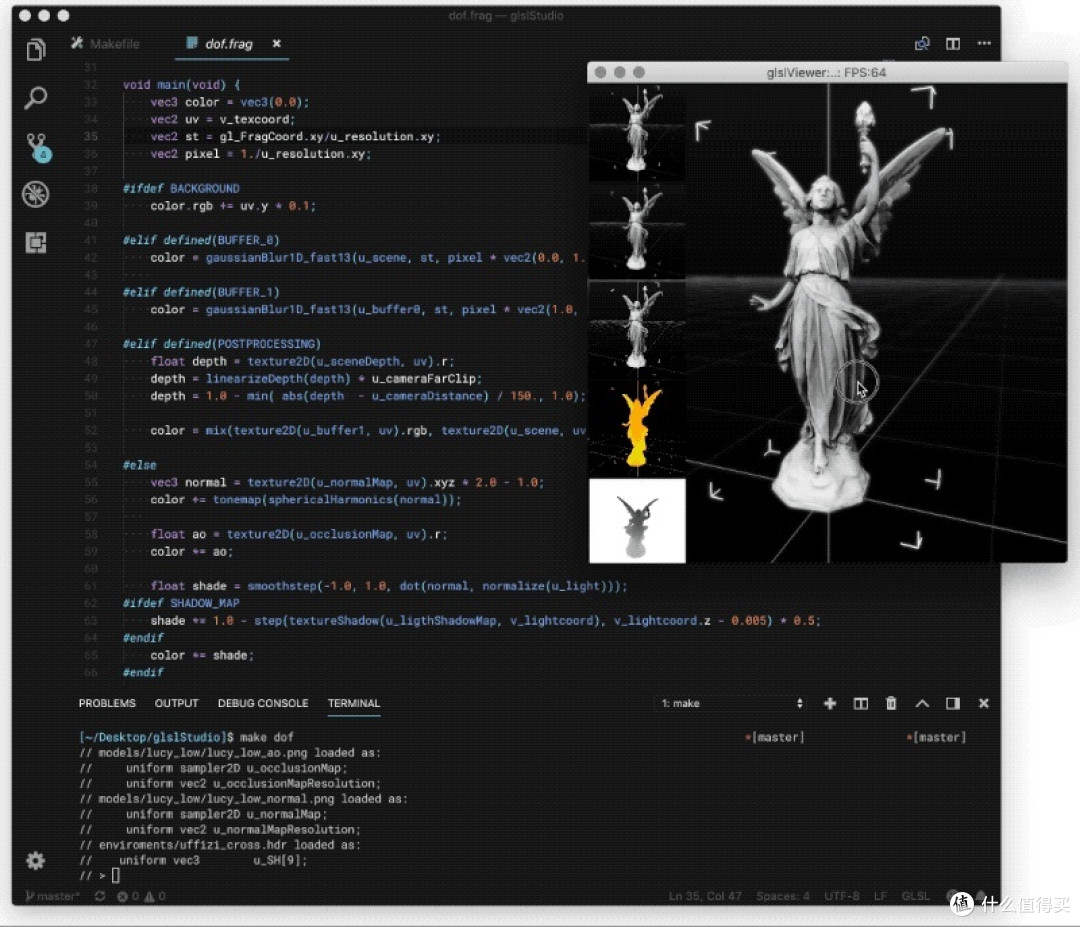Click the glslViewer window title bar

(827, 72)
